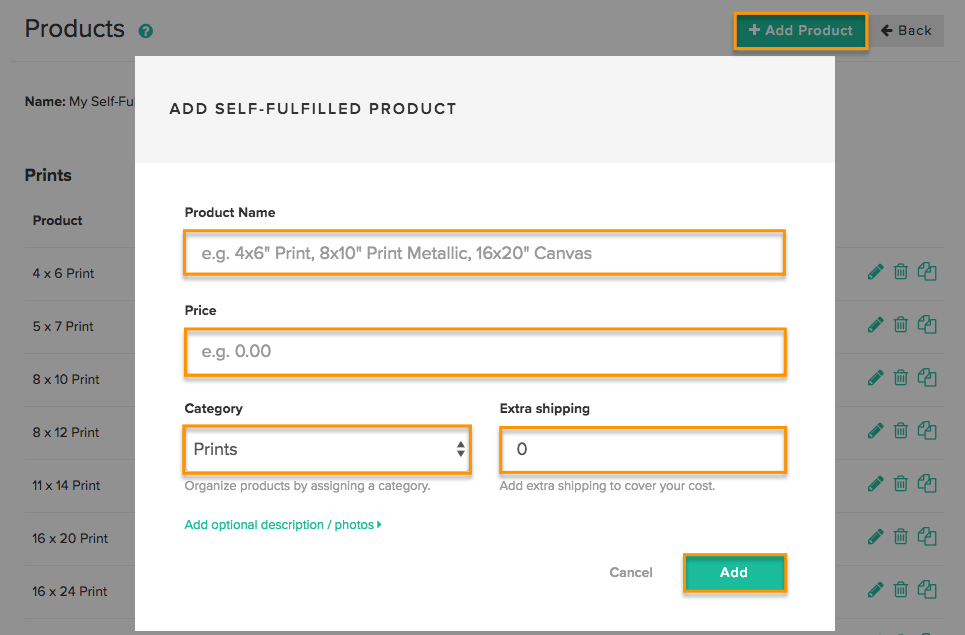Select the 5 x 7 Print row text
The image size is (965, 635).
(63, 326)
